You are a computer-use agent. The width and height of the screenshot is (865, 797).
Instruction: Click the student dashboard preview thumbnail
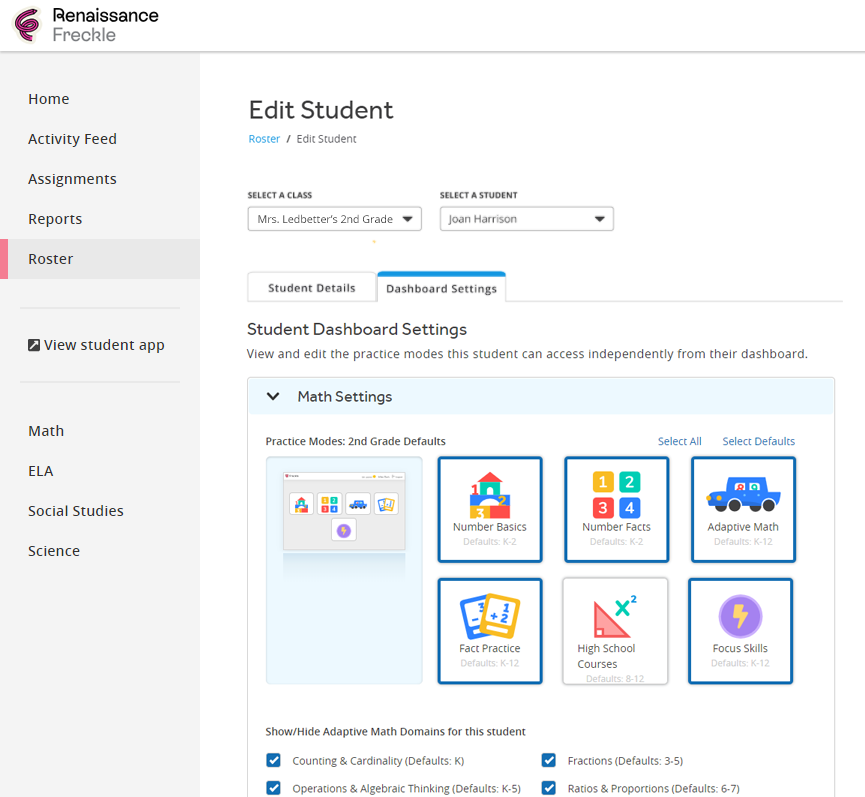[344, 510]
